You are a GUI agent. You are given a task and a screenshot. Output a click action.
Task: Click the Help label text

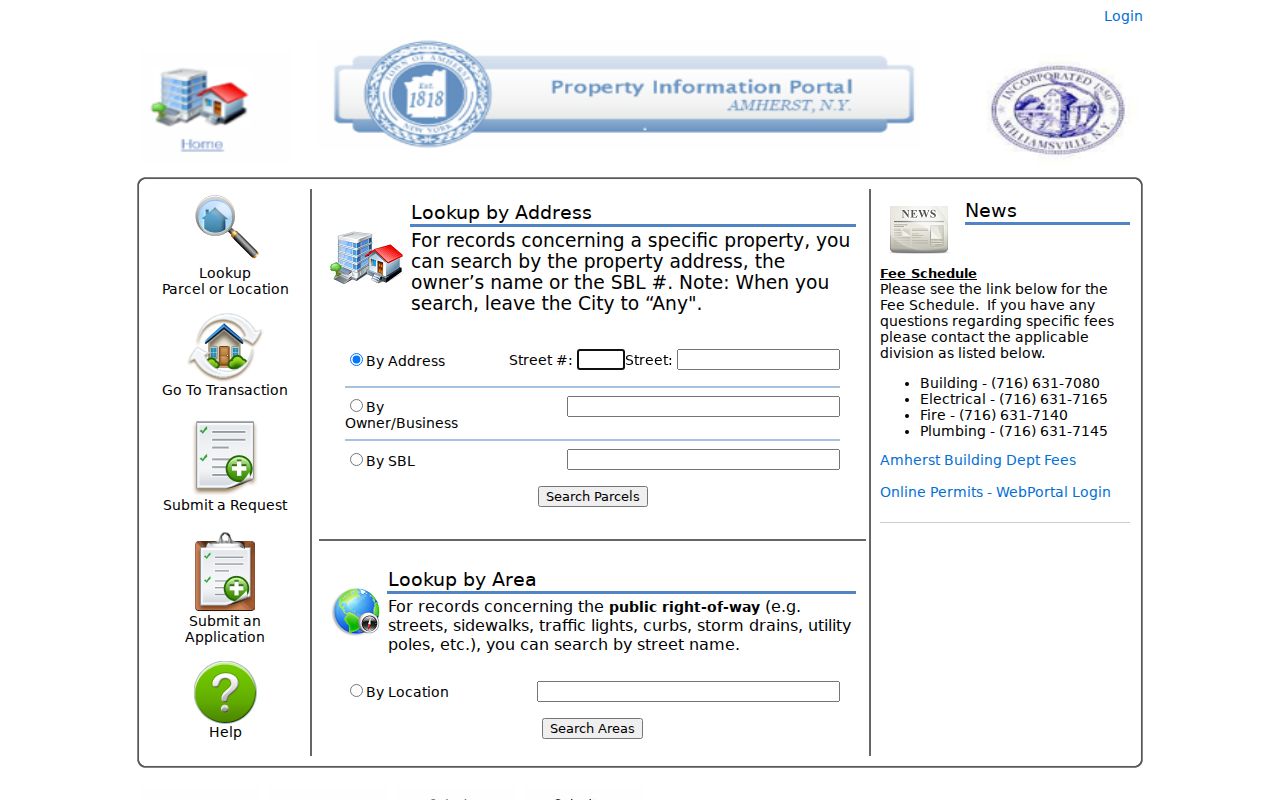tap(225, 732)
